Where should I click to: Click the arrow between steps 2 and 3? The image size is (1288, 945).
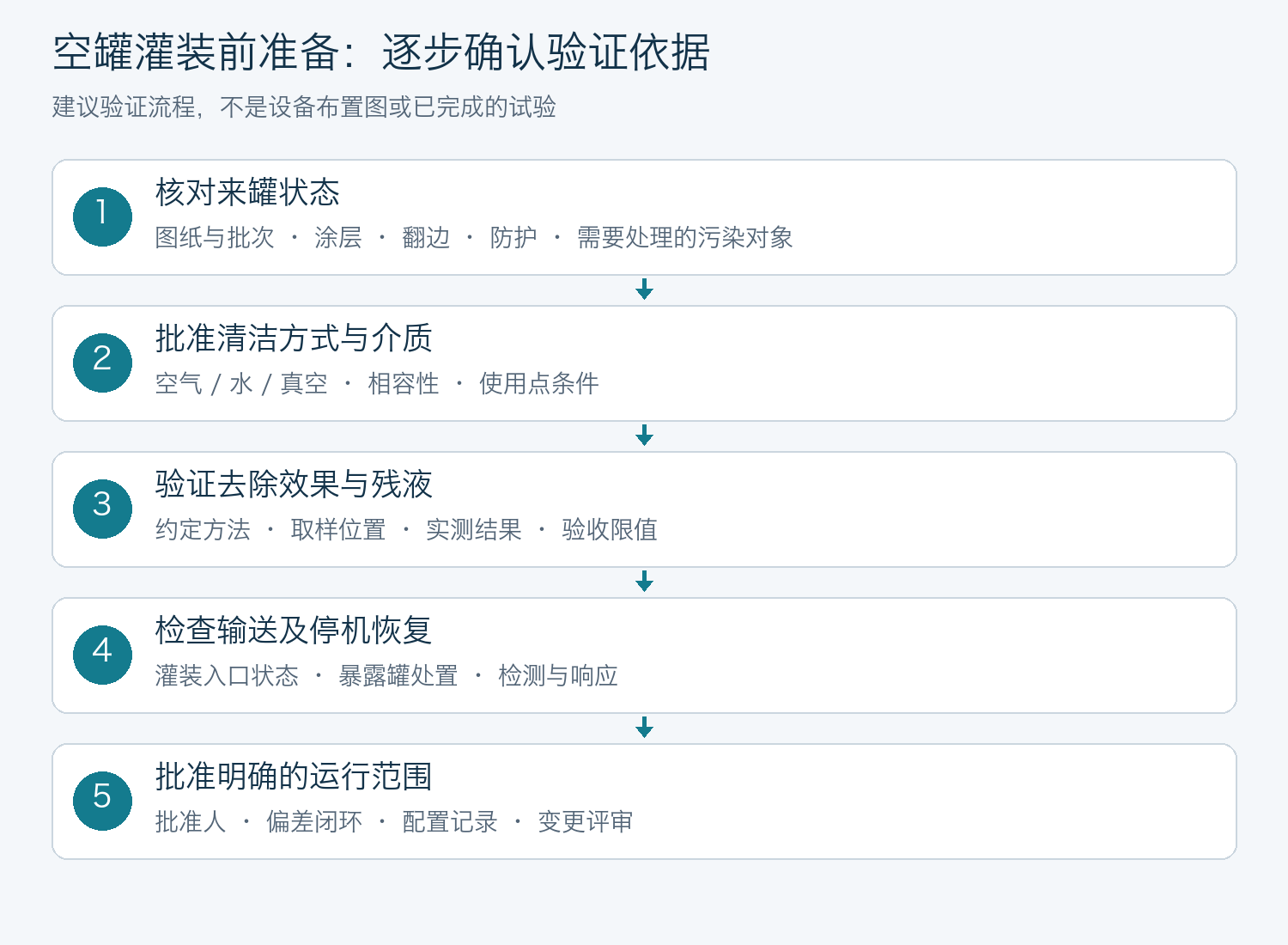(x=644, y=436)
